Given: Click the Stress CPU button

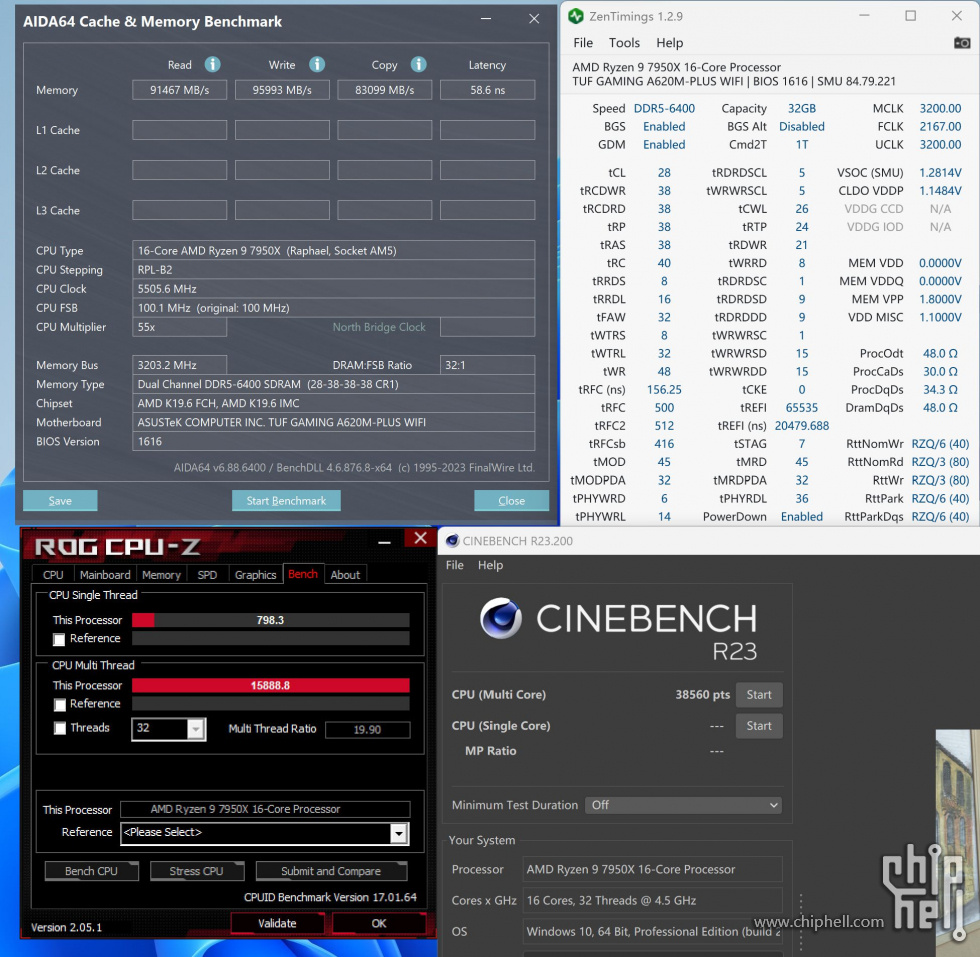Looking at the screenshot, I should click(196, 871).
